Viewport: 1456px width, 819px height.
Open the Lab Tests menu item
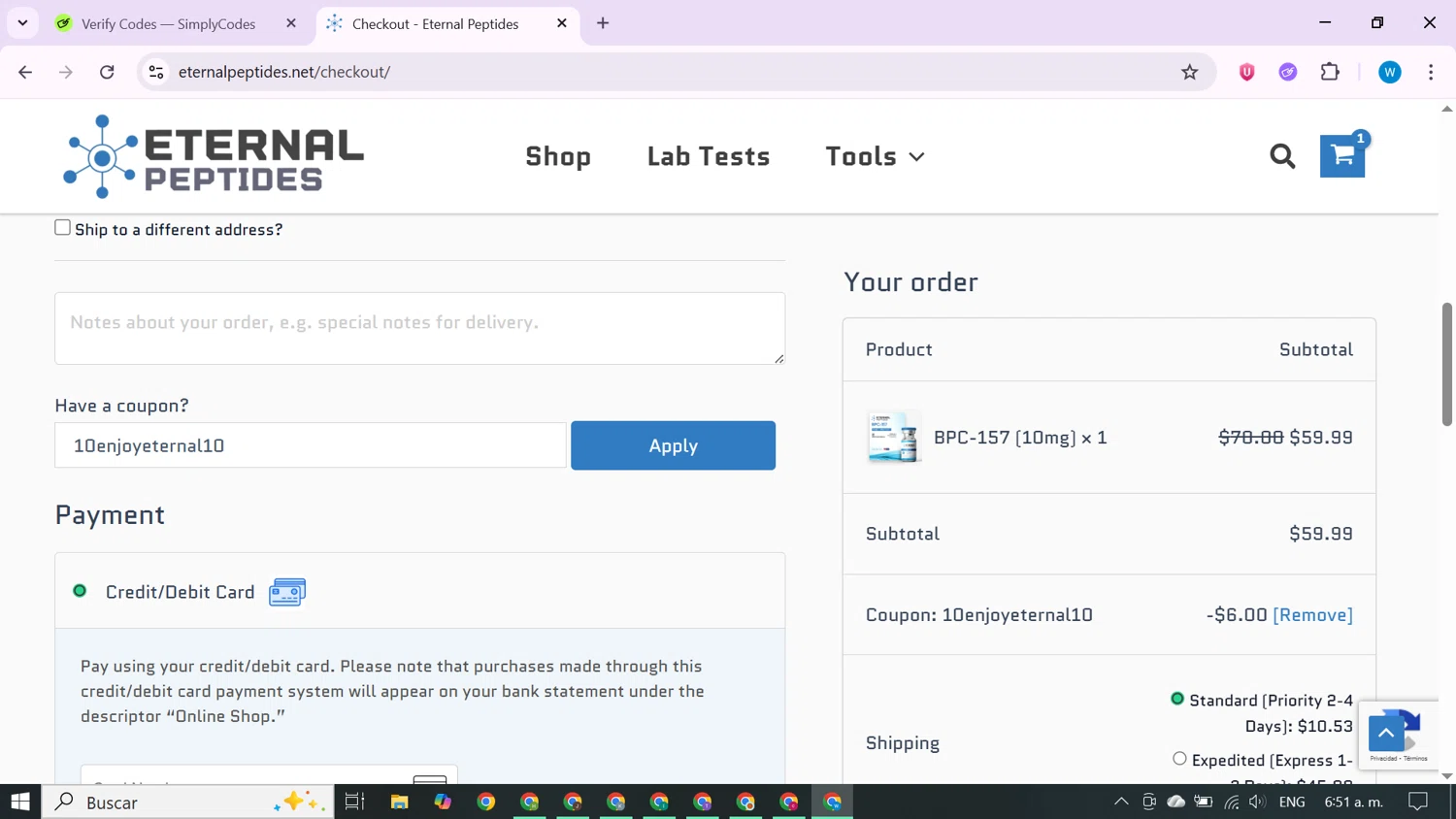click(x=709, y=156)
